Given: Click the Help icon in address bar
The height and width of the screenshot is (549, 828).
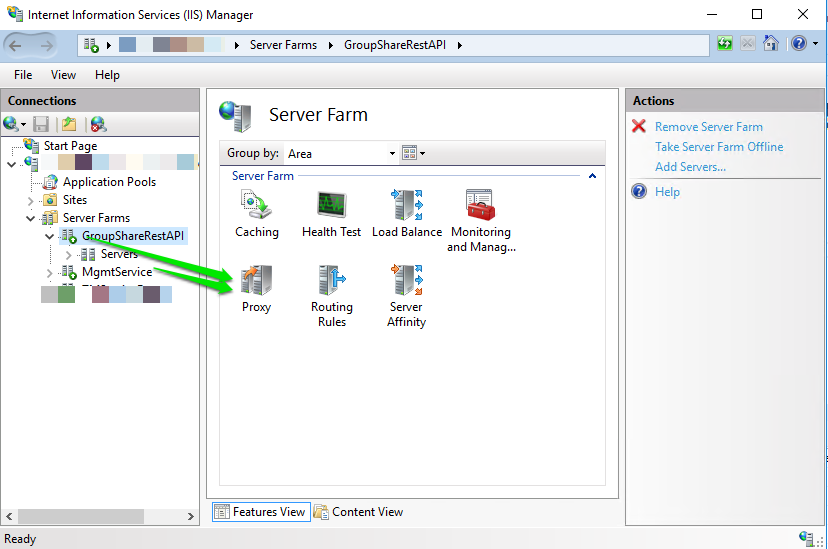Looking at the screenshot, I should [x=798, y=44].
